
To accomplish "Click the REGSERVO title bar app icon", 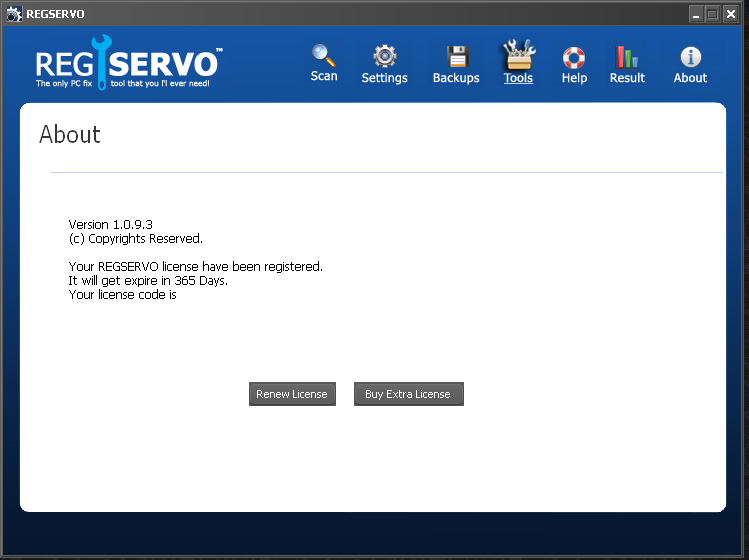I will pyautogui.click(x=14, y=14).
